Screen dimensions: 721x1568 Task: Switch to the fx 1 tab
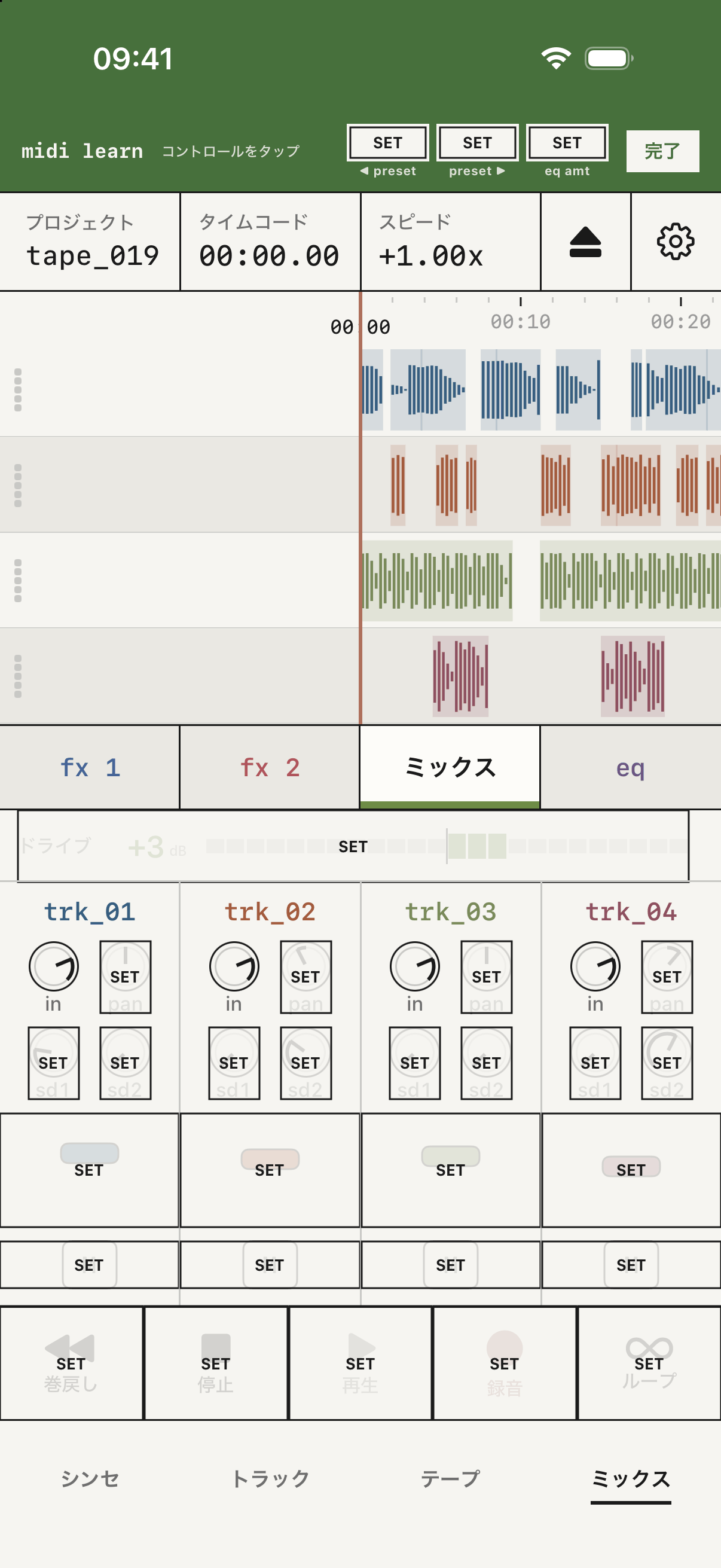click(90, 767)
